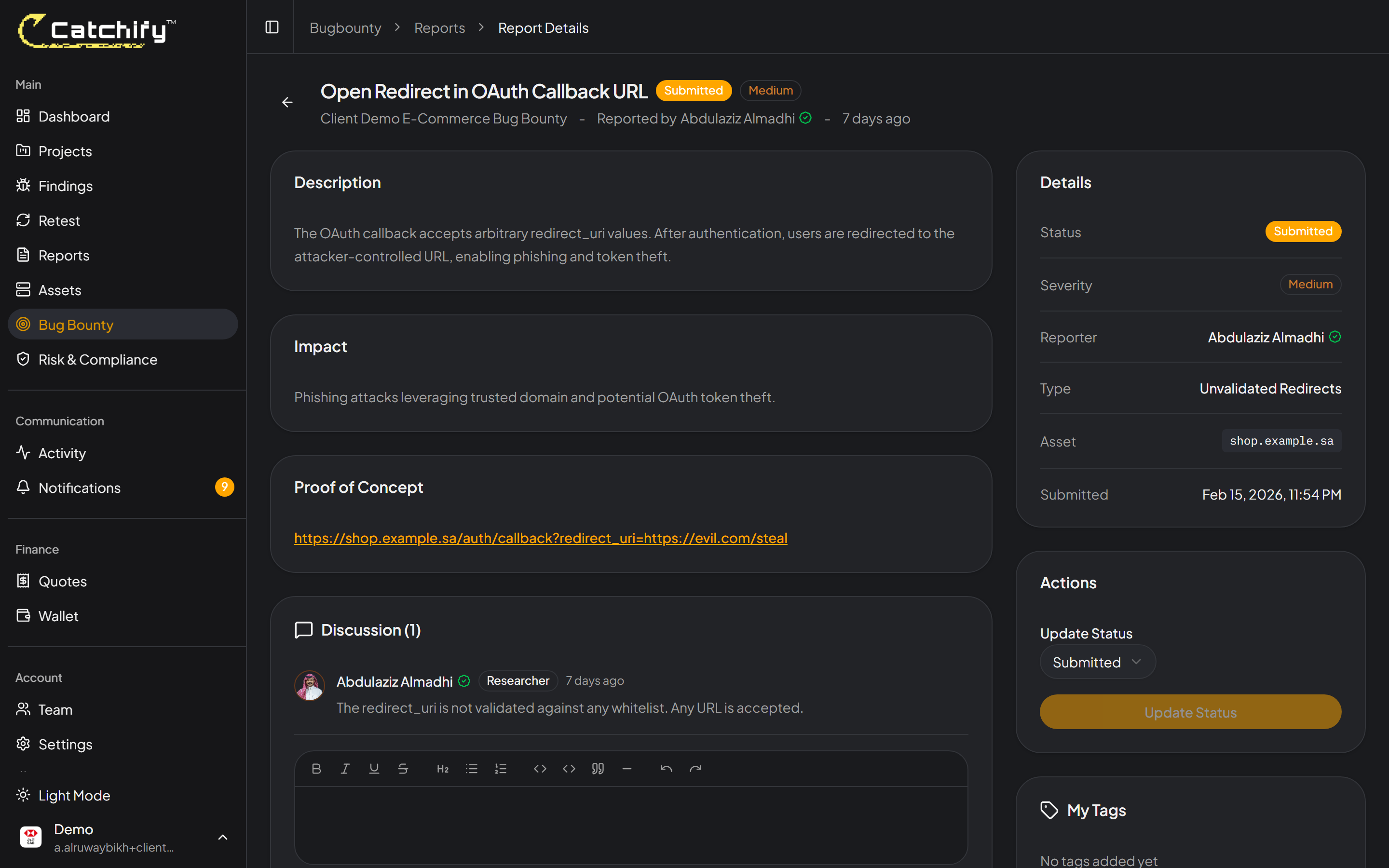
Task: Click the undo icon in the editor toolbar
Action: point(666,768)
